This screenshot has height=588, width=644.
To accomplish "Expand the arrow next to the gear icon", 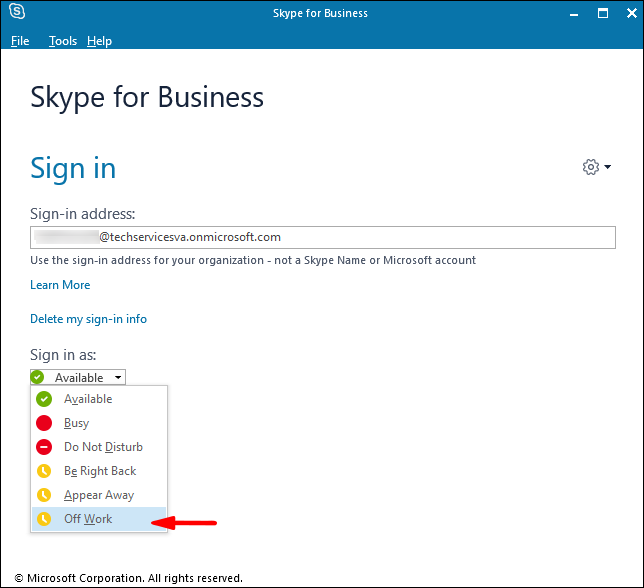I will point(607,167).
